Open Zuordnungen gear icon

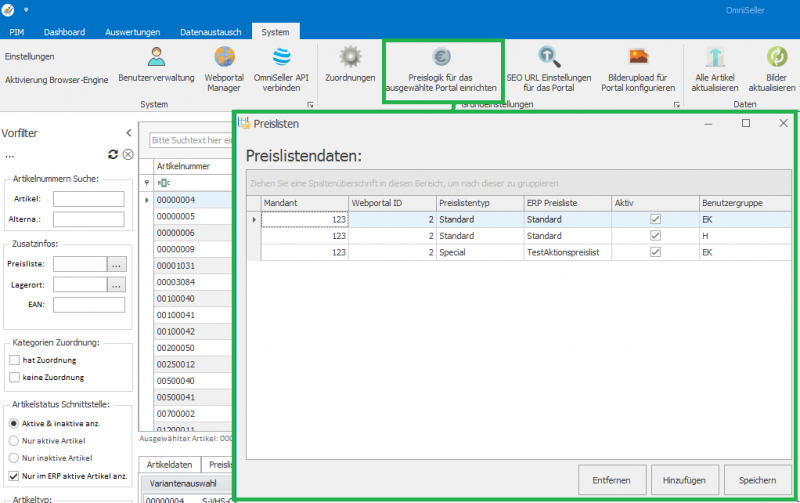pyautogui.click(x=350, y=58)
